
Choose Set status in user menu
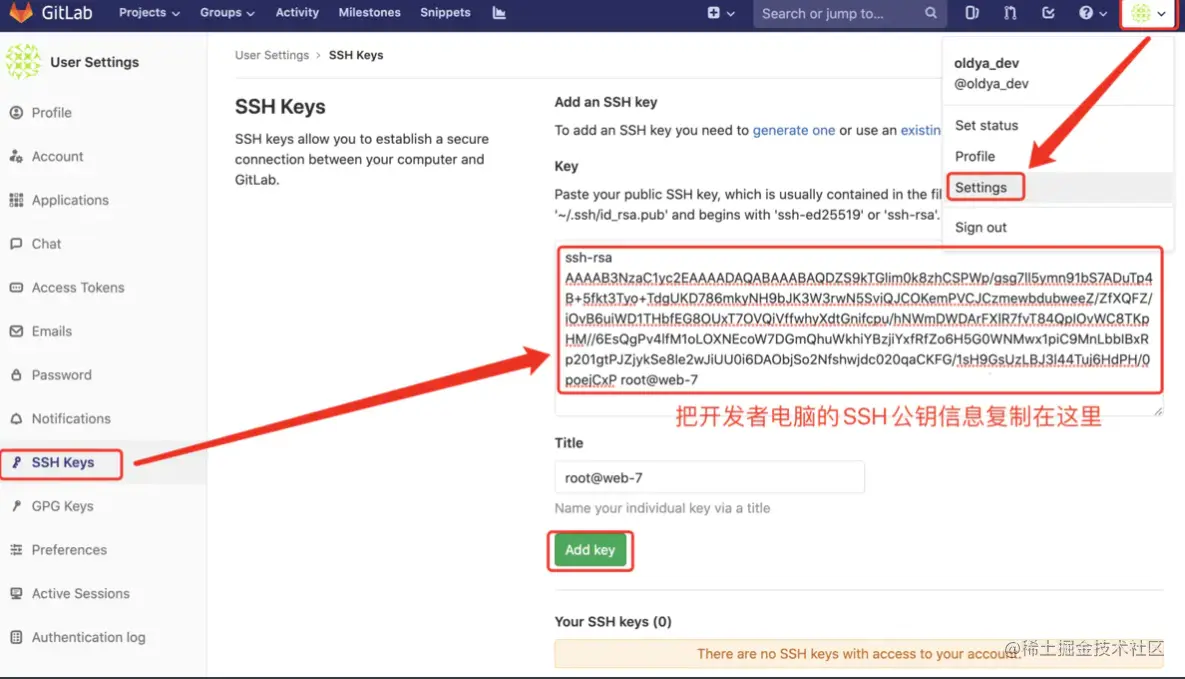pyautogui.click(x=985, y=126)
